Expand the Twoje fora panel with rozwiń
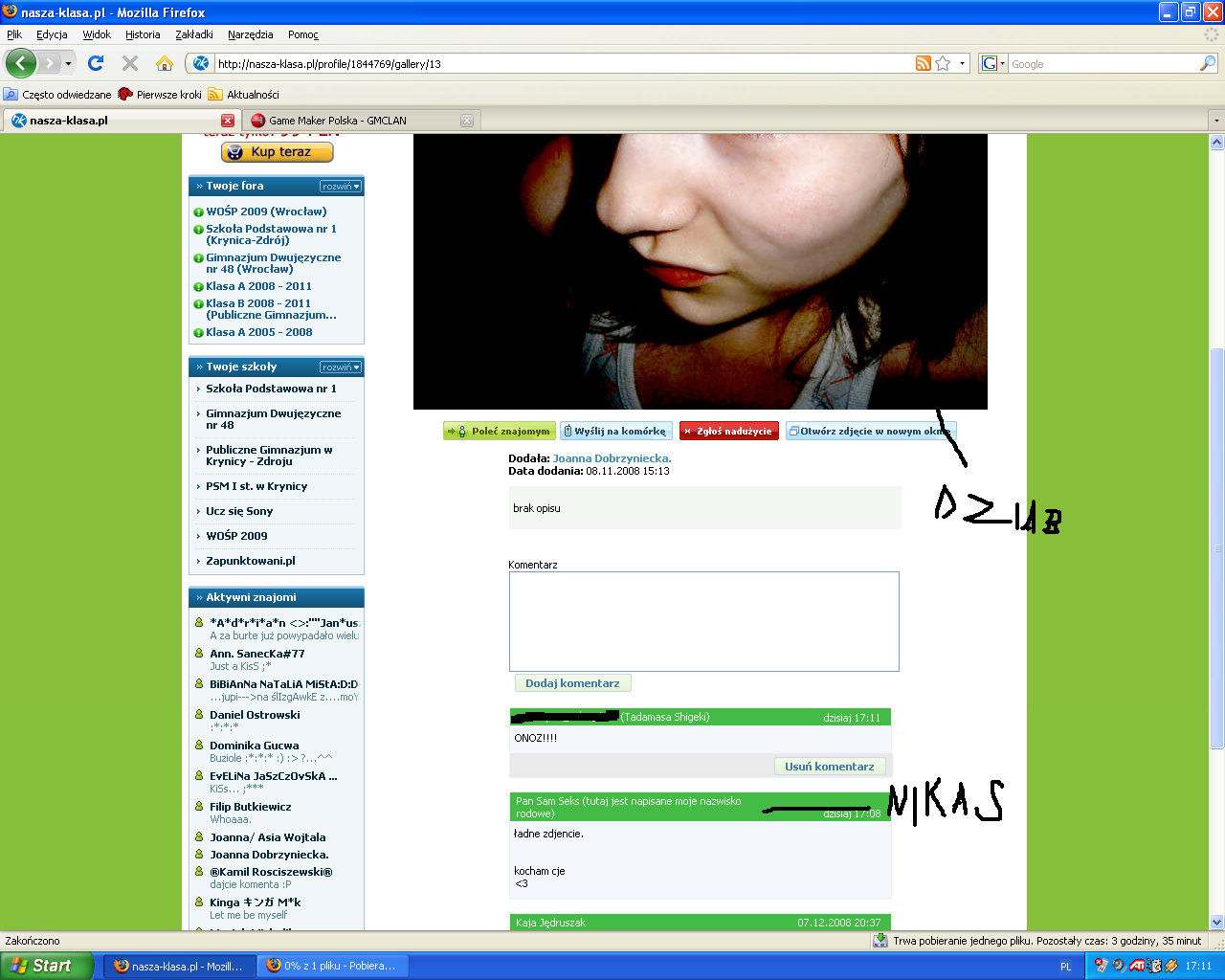Viewport: 1225px width, 980px height. (341, 187)
